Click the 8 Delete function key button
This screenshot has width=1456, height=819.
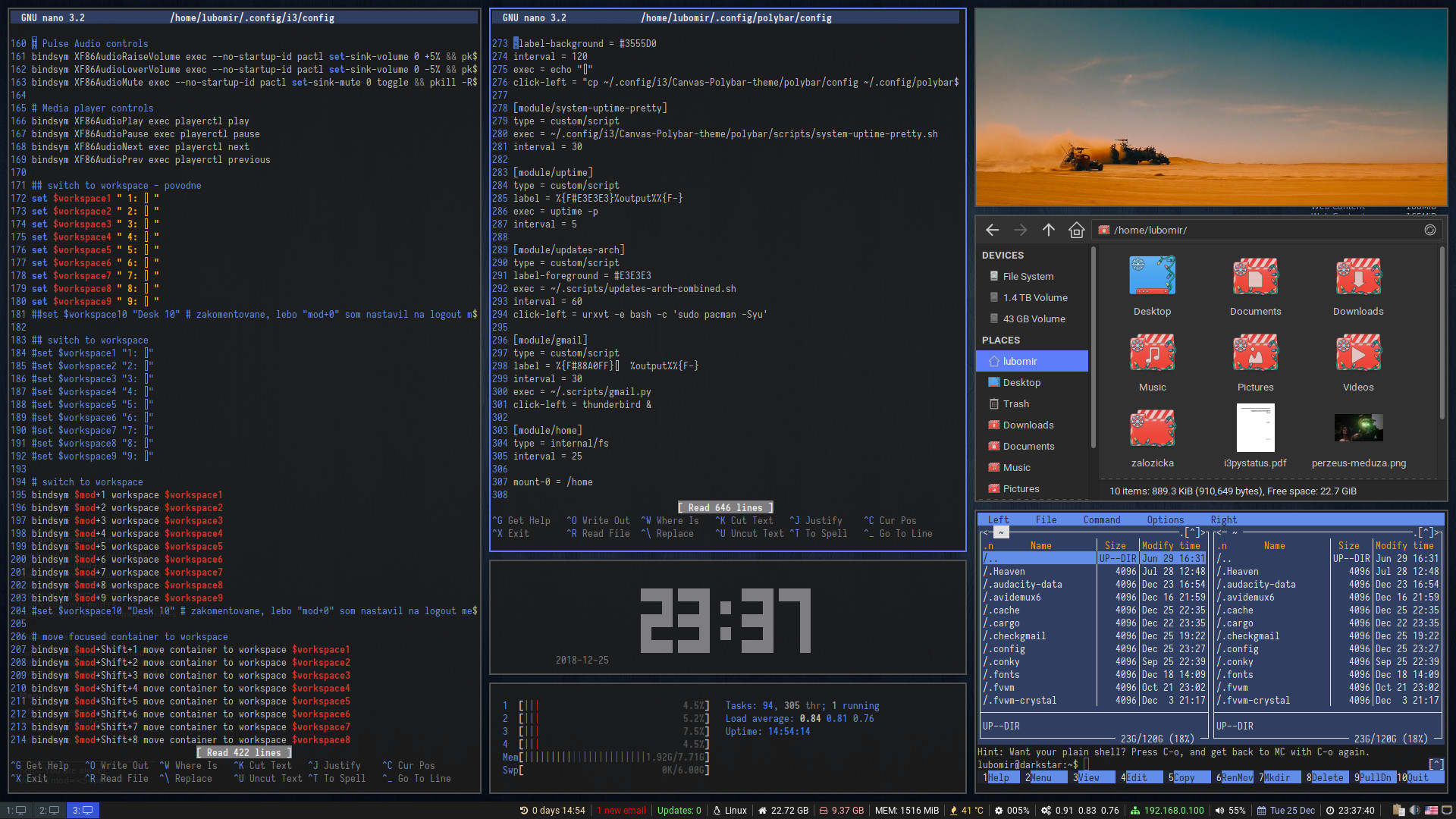(x=1327, y=778)
